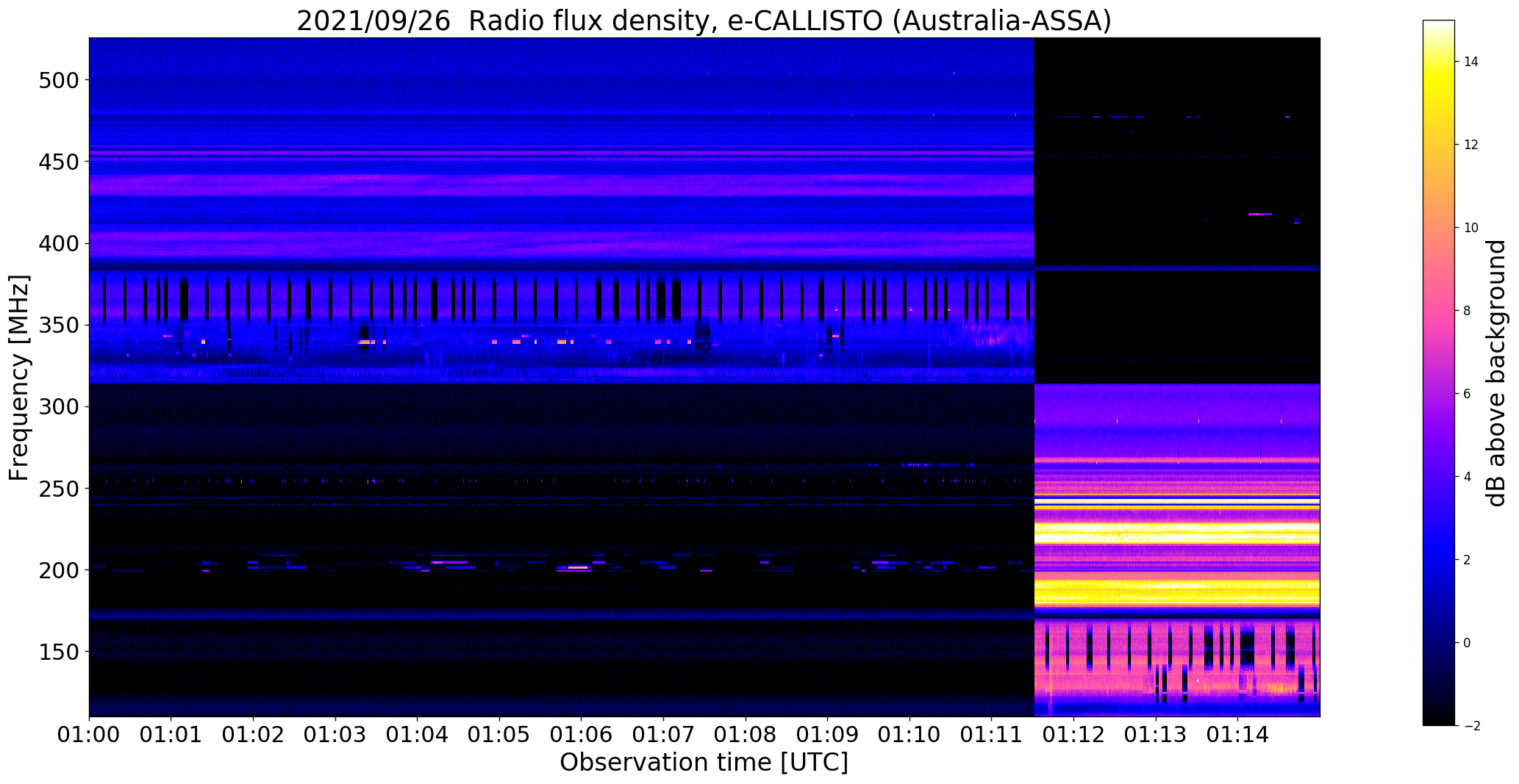Click the 'Observation time [UTC]' axis label
This screenshot has width=1519, height=784.
point(704,762)
